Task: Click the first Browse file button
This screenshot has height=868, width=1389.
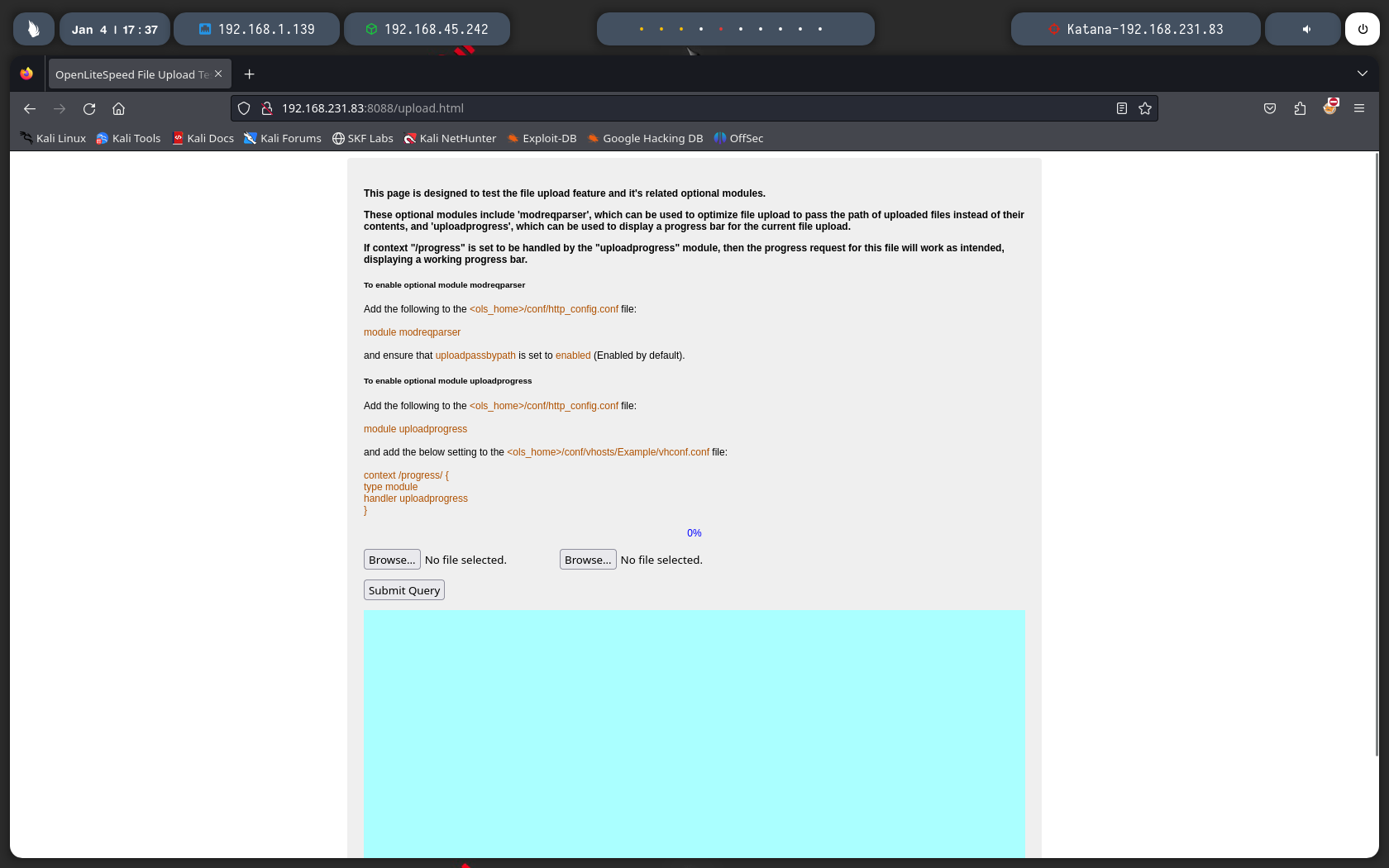Action: (x=392, y=560)
